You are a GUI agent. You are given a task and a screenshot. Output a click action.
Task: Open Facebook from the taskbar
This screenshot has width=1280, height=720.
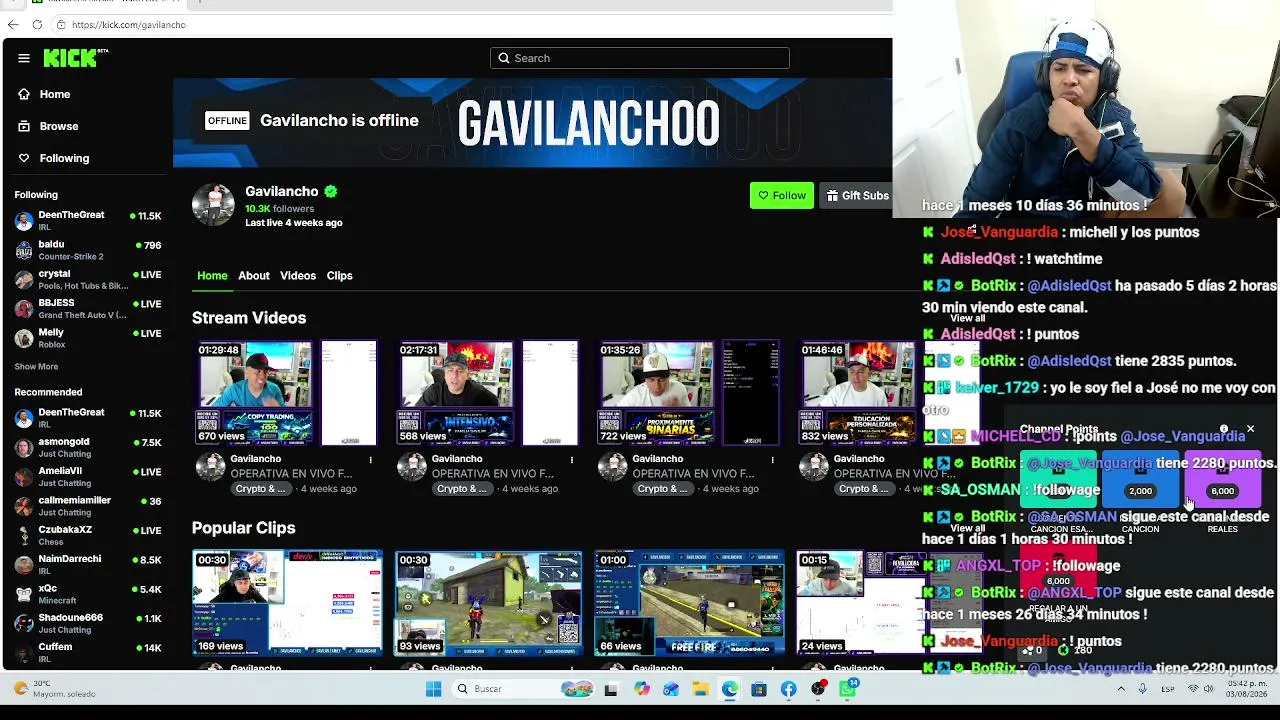tap(789, 689)
